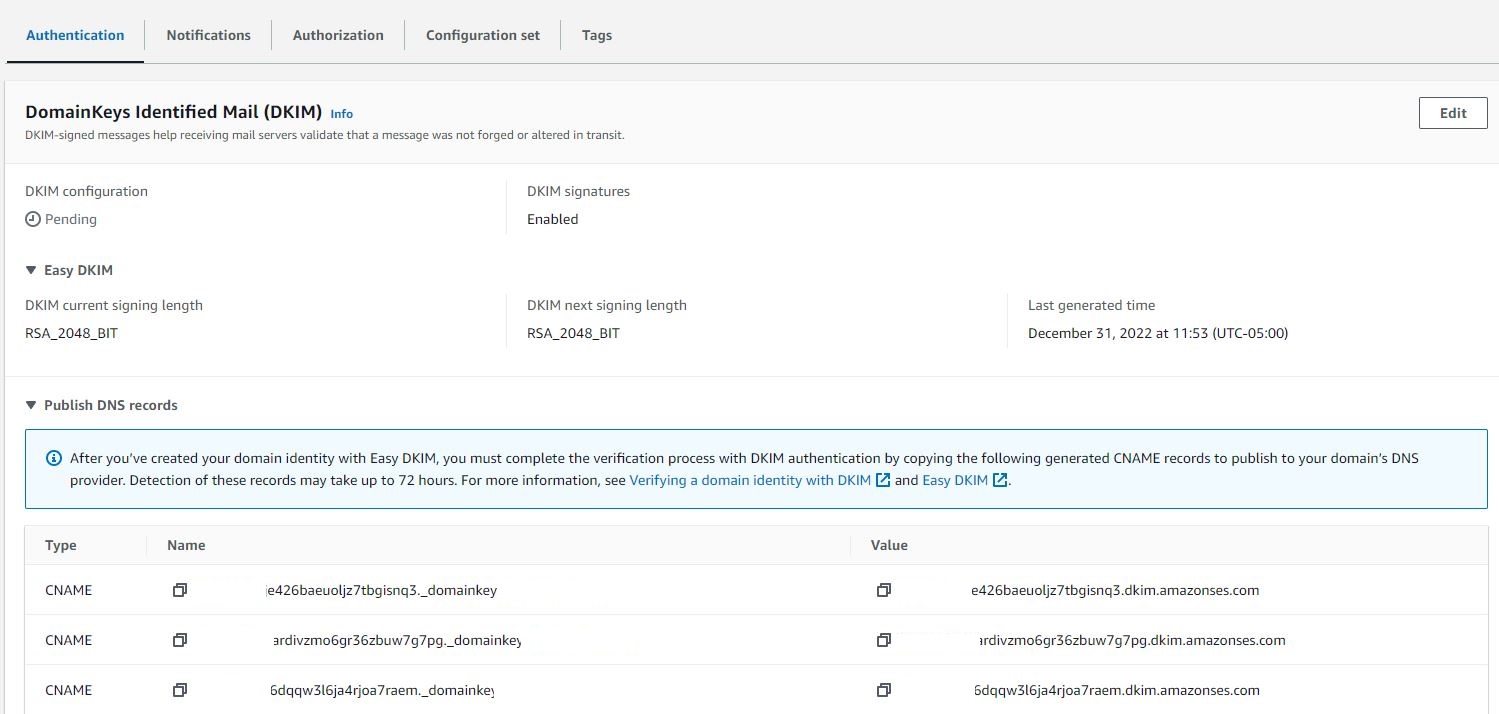Go to the Configuration set tab
Image resolution: width=1499 pixels, height=714 pixels.
[483, 35]
